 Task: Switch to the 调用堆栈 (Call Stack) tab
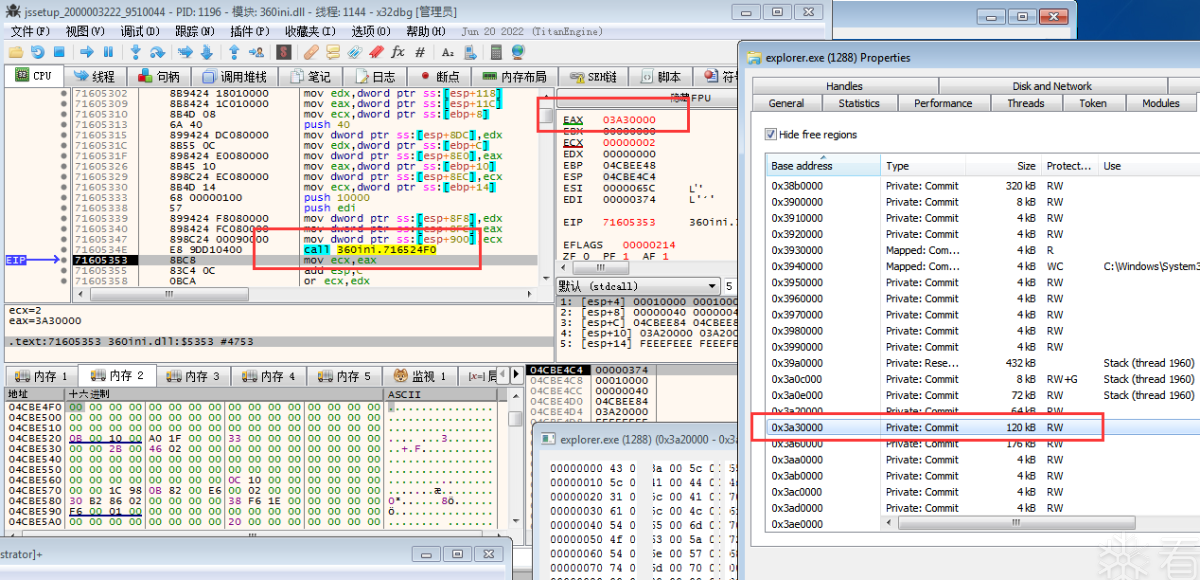point(234,76)
